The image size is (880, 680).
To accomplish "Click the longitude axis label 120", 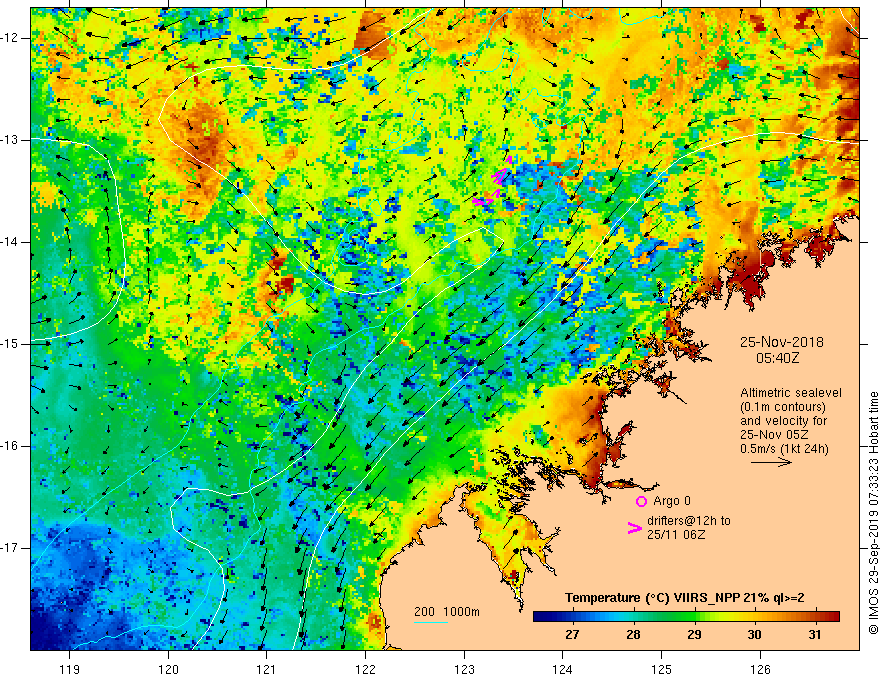I will (168, 669).
